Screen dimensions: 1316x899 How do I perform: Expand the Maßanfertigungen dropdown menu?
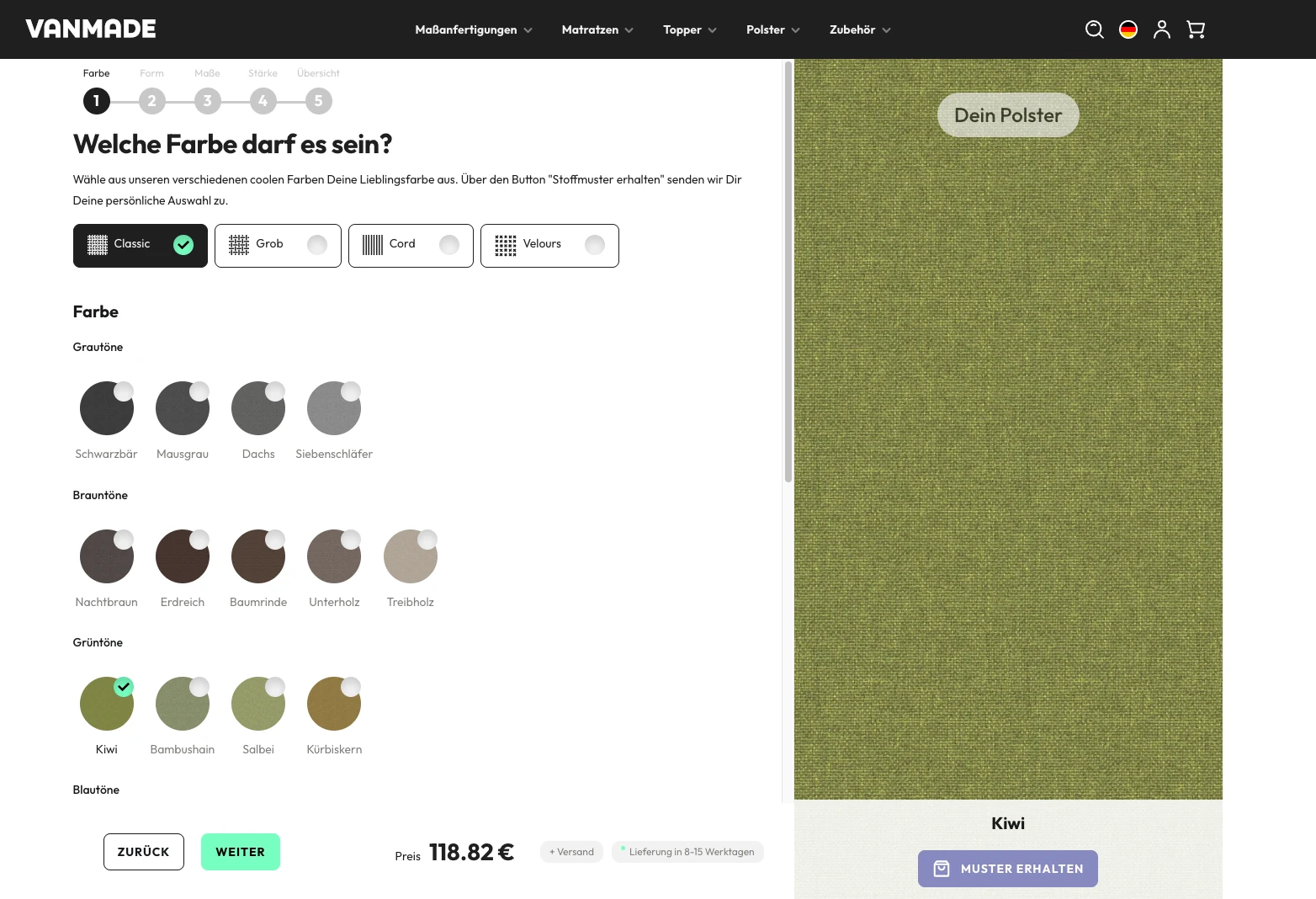473,29
